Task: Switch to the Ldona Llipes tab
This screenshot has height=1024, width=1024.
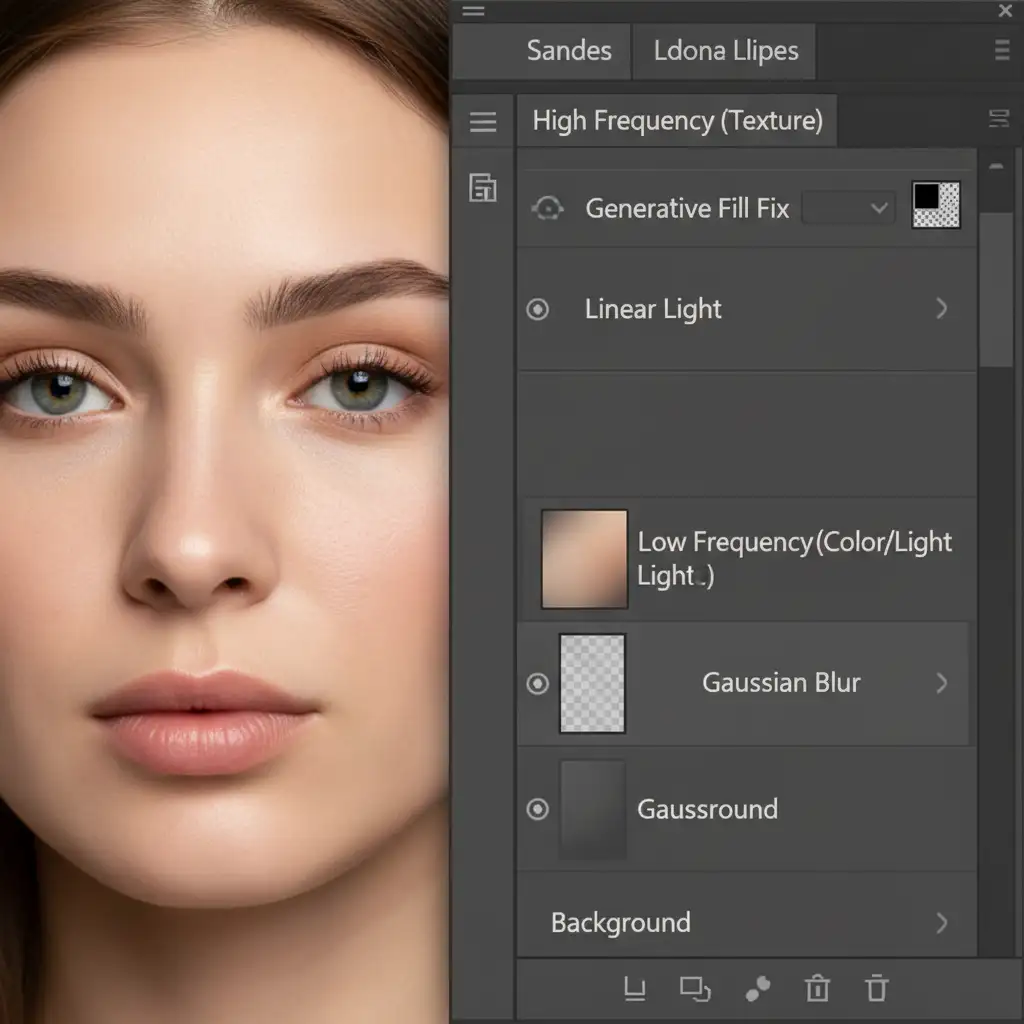Action: coord(726,51)
